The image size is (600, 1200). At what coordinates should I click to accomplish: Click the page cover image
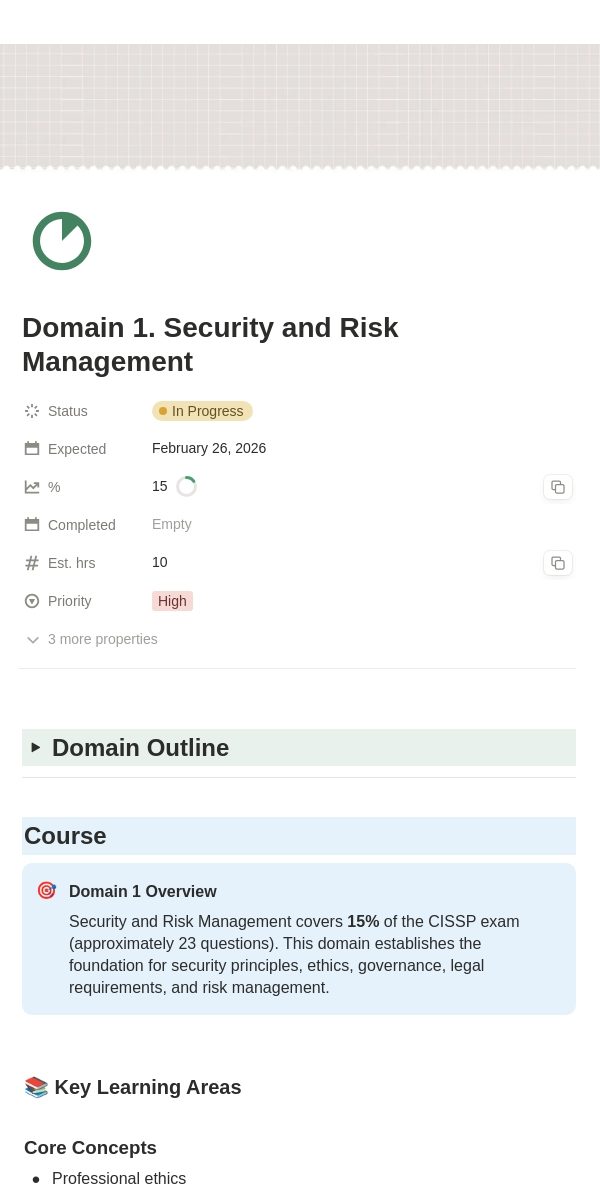pyautogui.click(x=300, y=106)
